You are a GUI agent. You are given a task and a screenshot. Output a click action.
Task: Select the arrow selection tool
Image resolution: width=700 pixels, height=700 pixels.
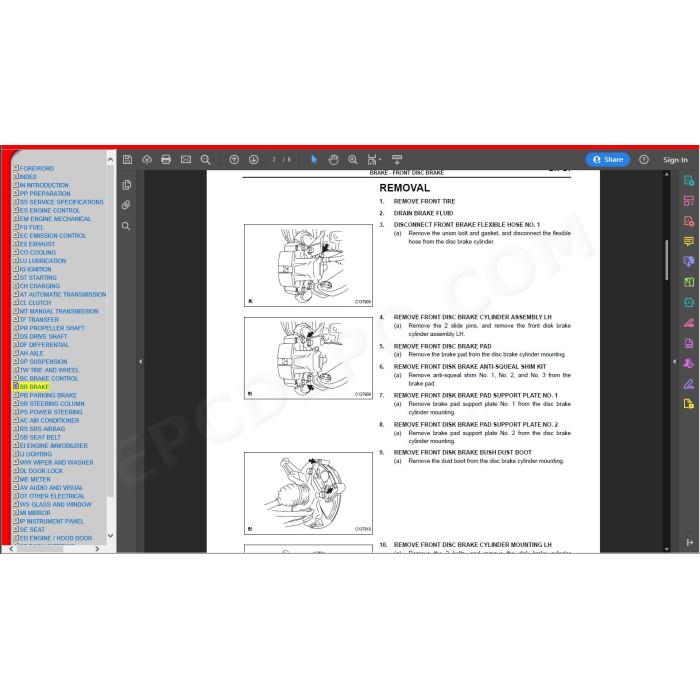314,159
